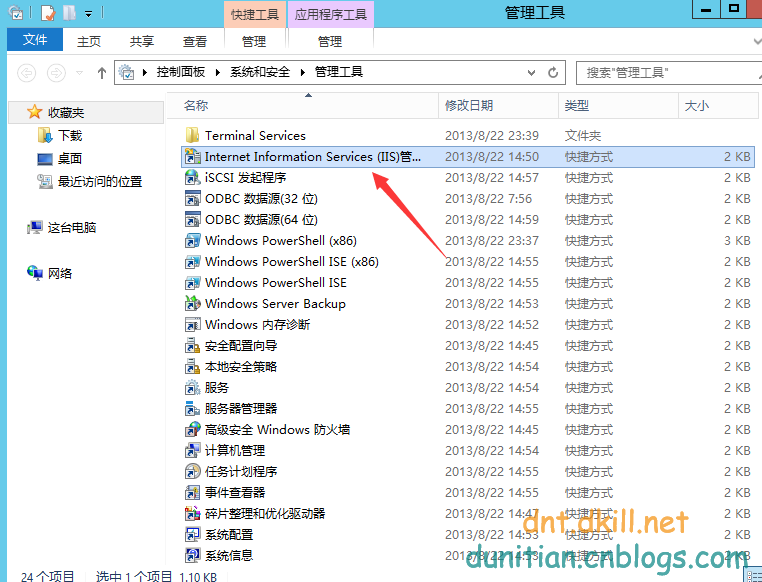This screenshot has width=762, height=582.
Task: Open the Terminal Services folder icon
Action: coord(192,135)
